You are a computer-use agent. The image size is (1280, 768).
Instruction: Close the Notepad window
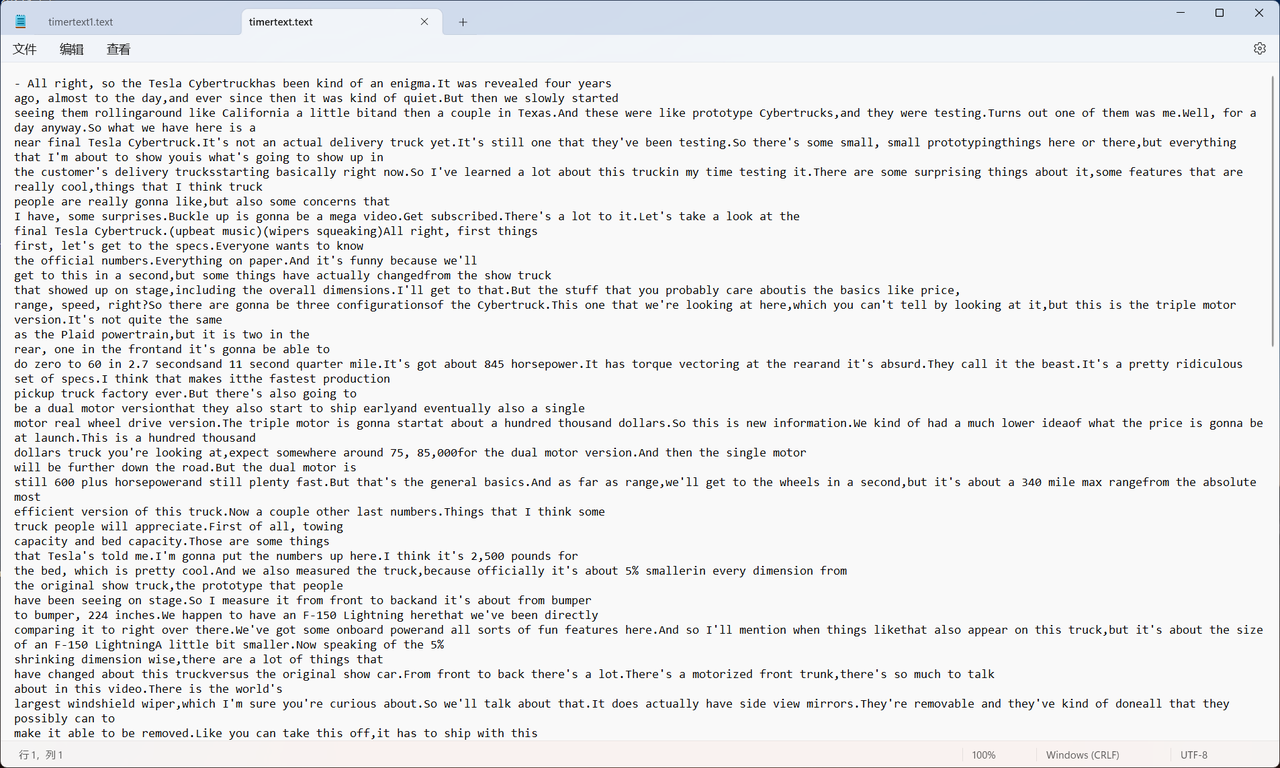(1259, 13)
